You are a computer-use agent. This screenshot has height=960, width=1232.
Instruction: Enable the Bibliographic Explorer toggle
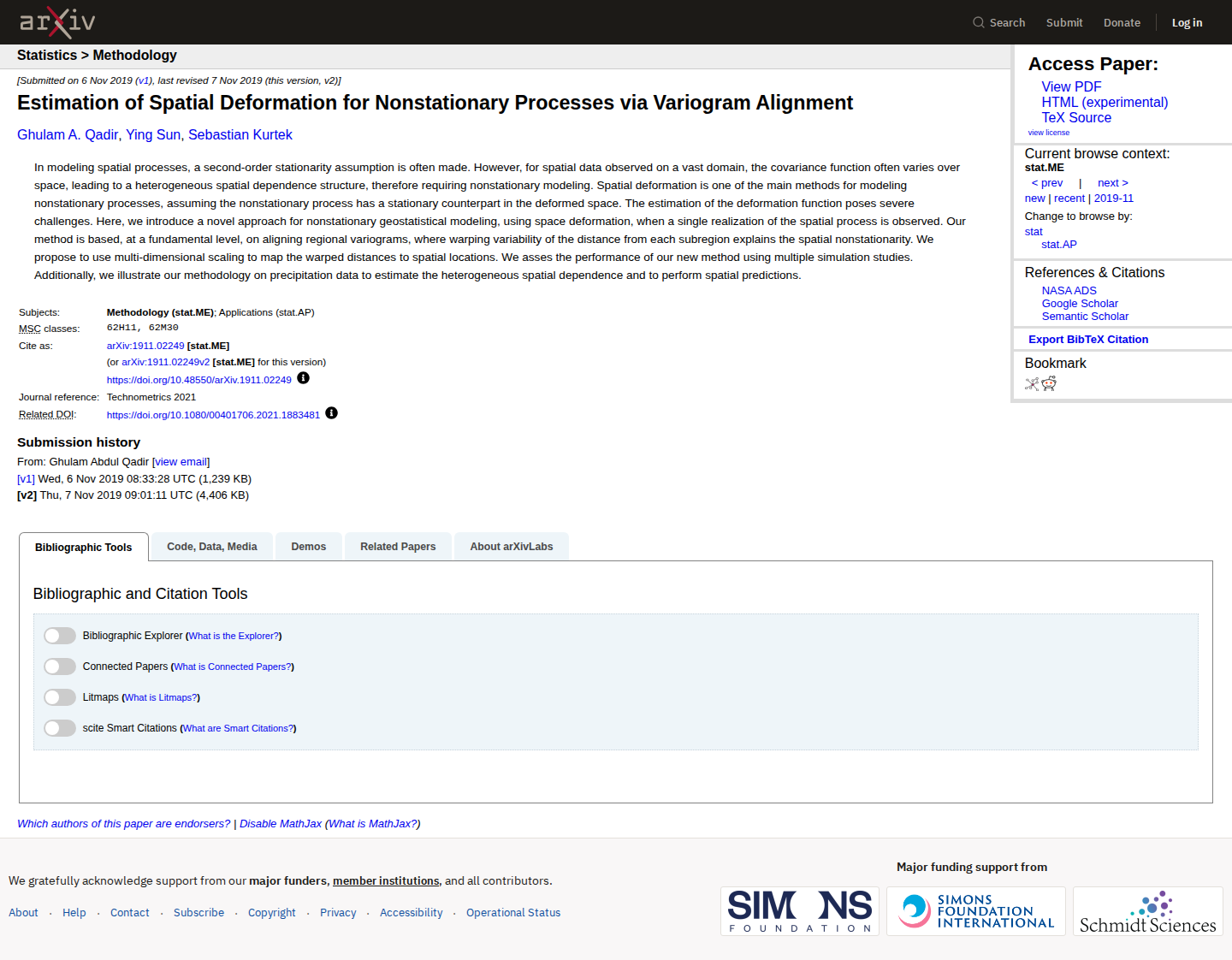[60, 636]
